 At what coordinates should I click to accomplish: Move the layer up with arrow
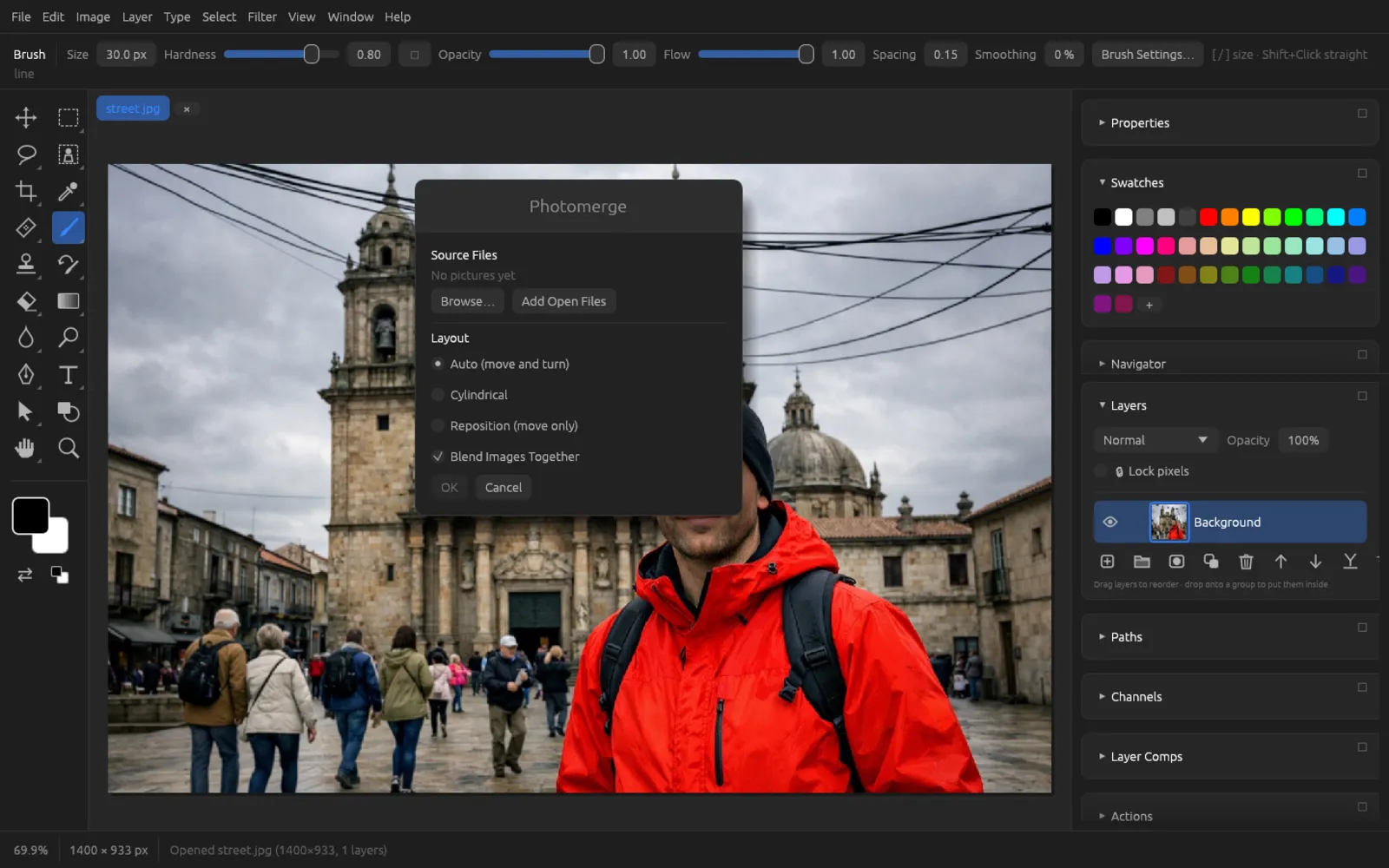(x=1280, y=562)
